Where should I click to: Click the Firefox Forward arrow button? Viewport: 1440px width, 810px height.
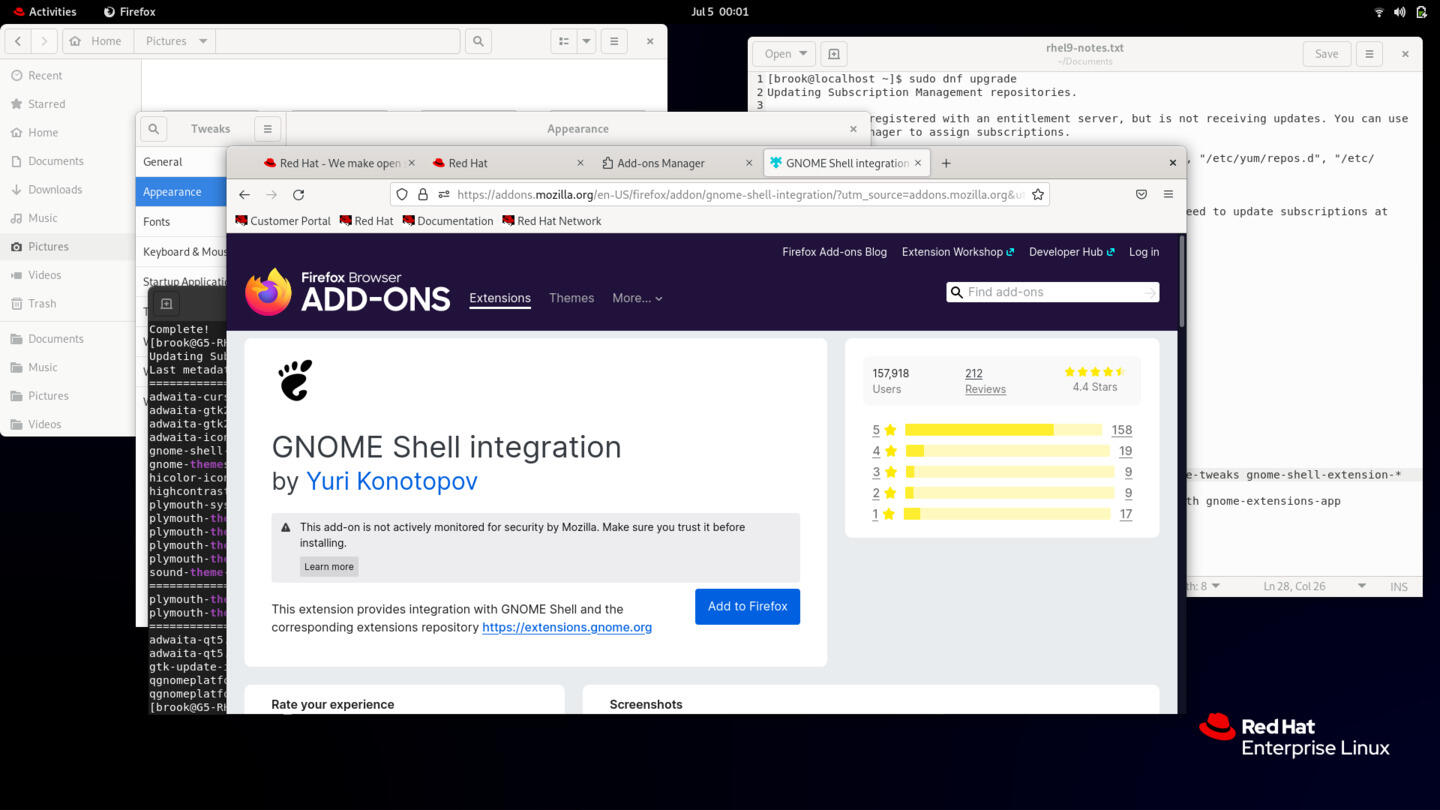(x=271, y=194)
